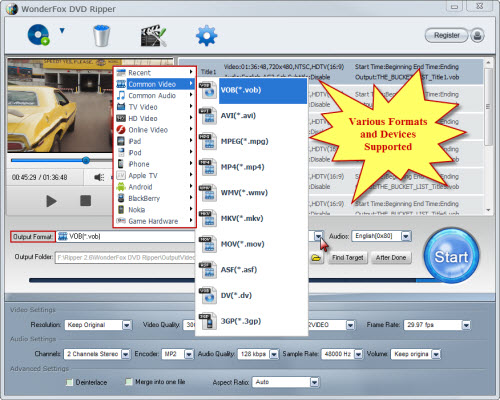Open the Apple TV category
This screenshot has width=500, height=400.
coord(155,175)
